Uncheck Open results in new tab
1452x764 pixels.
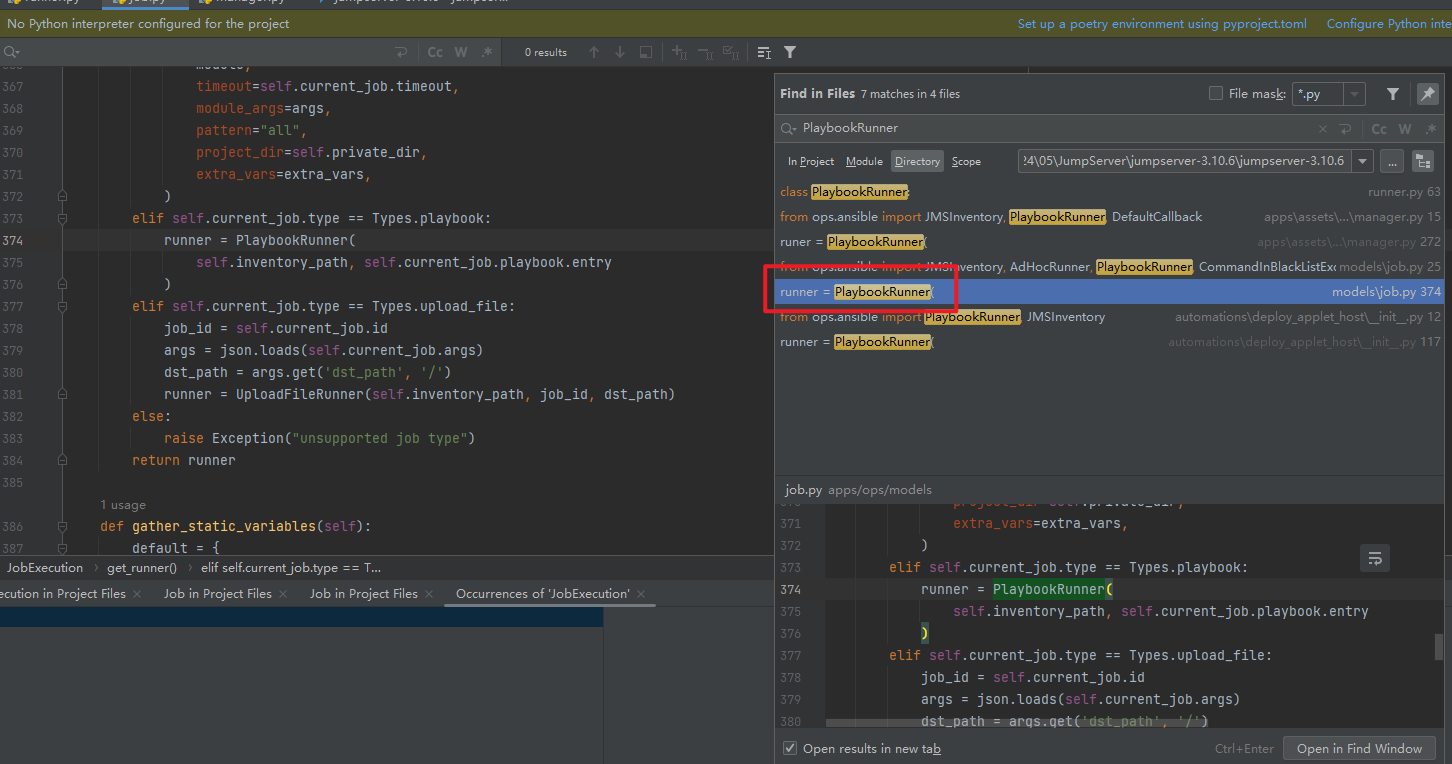pyautogui.click(x=790, y=748)
